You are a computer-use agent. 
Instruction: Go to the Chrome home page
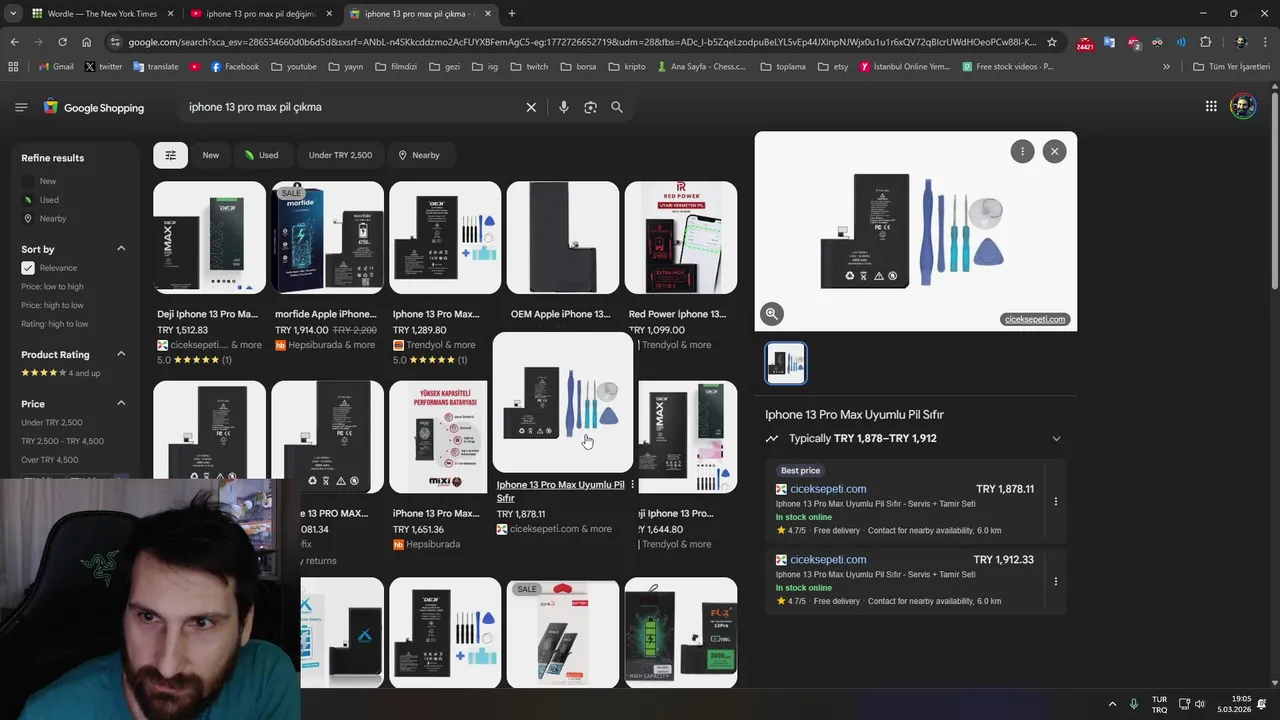(87, 42)
